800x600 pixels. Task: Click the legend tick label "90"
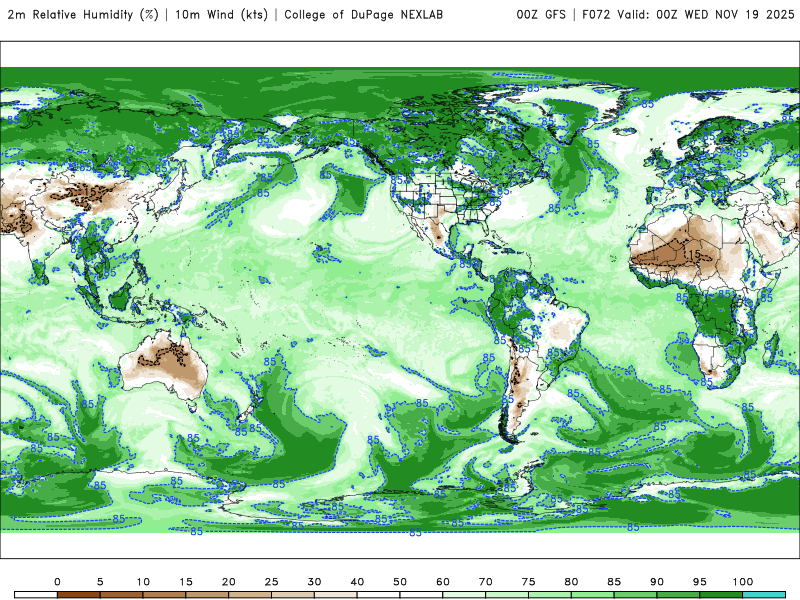pos(657,582)
